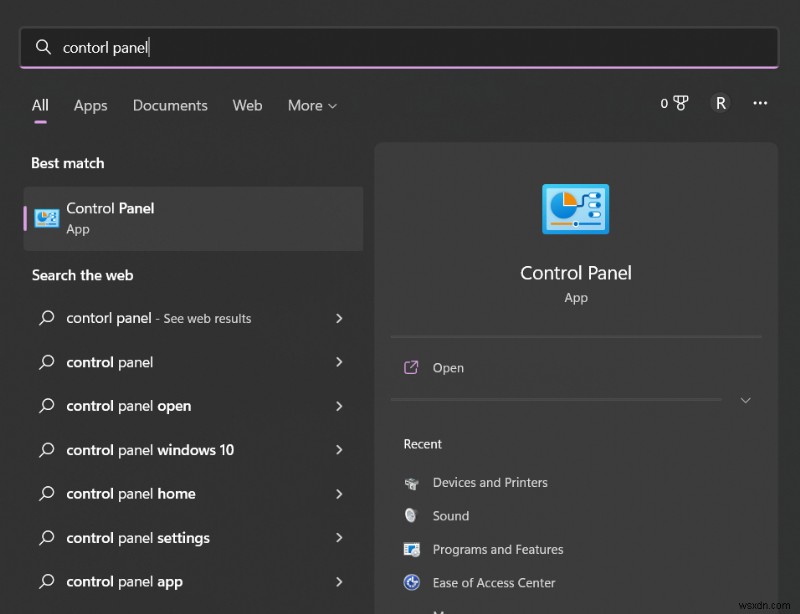Image resolution: width=800 pixels, height=614 pixels.
Task: Open the options ellipsis menu
Action: click(x=760, y=103)
